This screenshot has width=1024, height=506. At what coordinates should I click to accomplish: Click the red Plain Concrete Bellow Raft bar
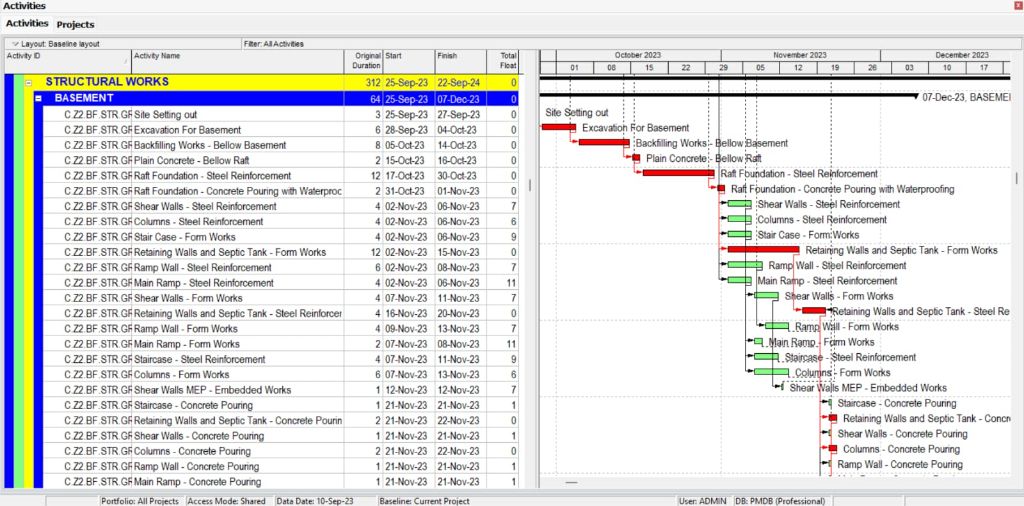coord(636,158)
